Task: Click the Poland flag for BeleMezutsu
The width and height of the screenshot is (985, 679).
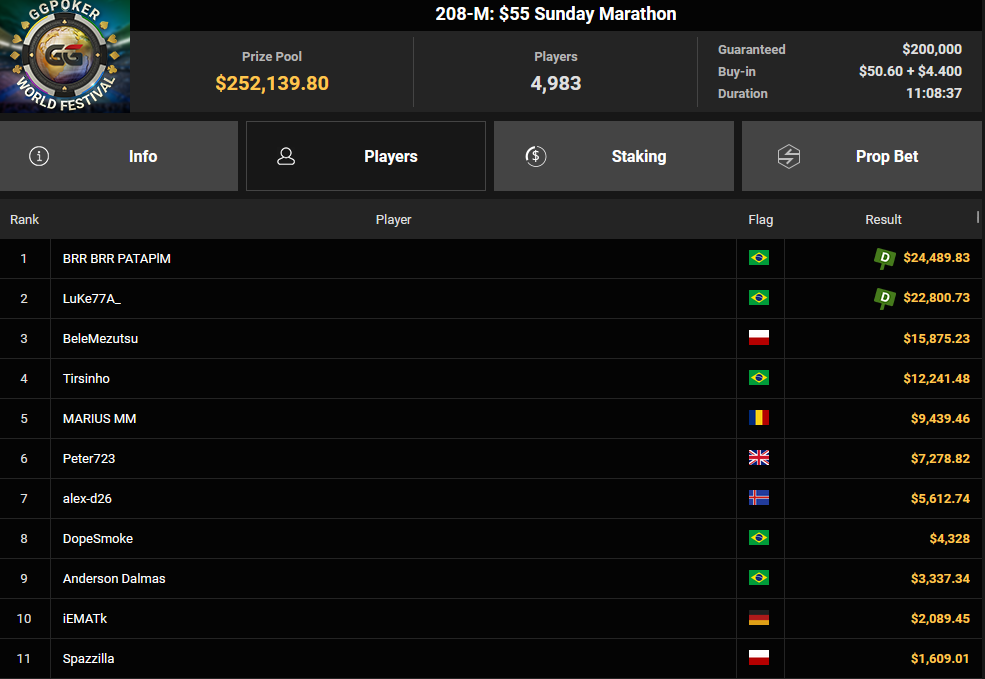Action: coord(759,338)
